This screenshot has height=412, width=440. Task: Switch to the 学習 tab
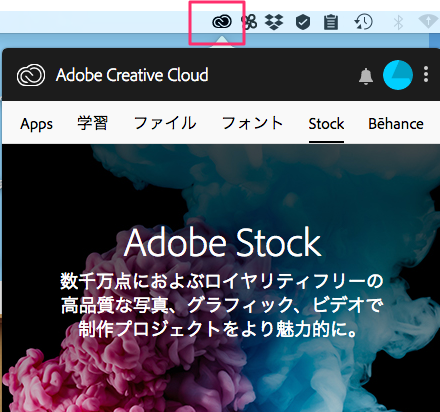(93, 123)
